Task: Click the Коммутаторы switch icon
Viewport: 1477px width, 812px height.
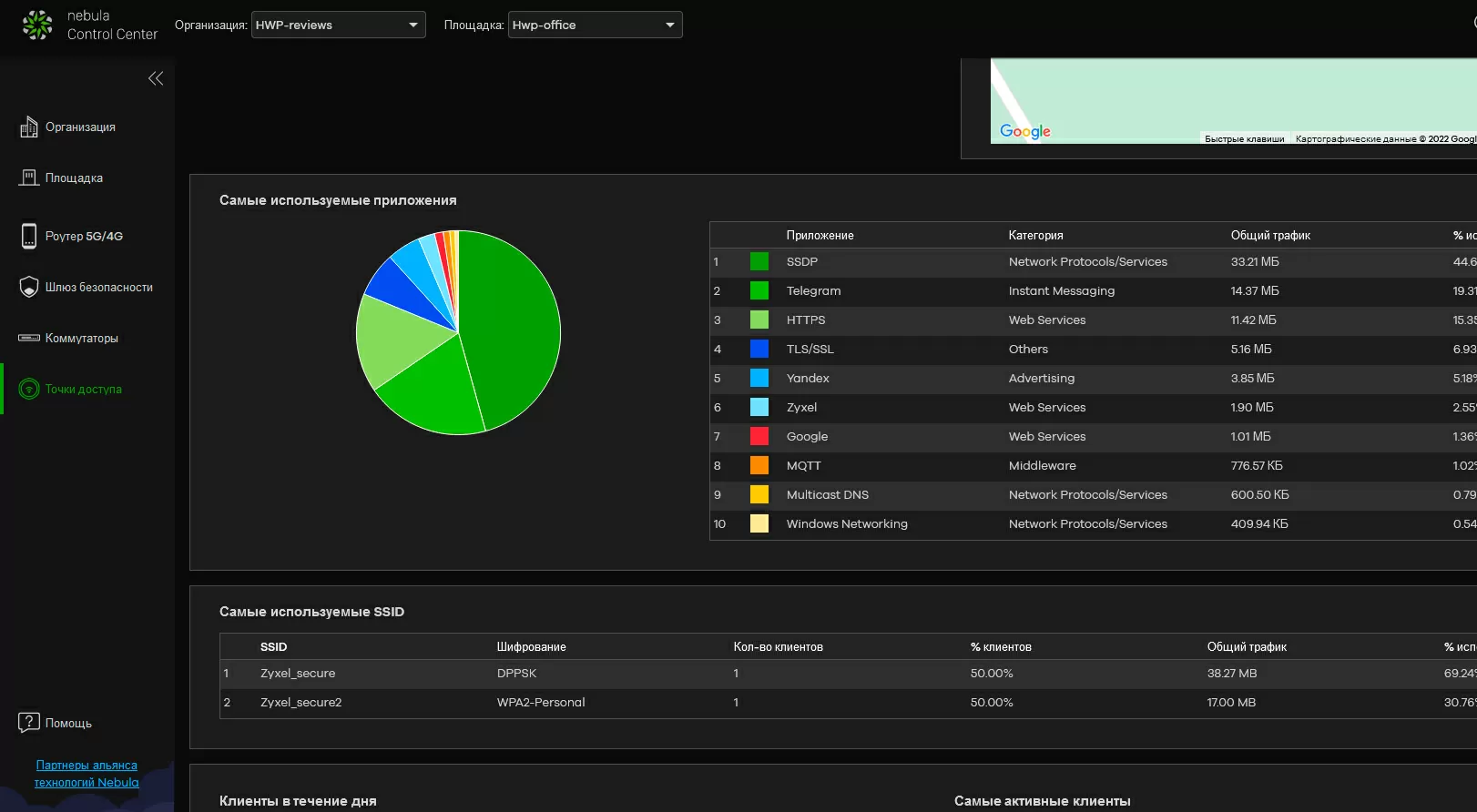Action: [x=29, y=338]
